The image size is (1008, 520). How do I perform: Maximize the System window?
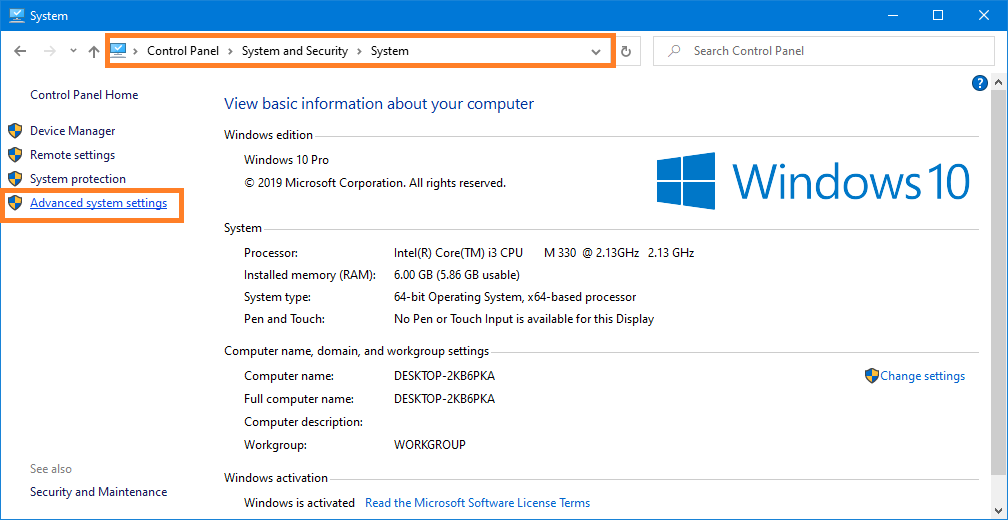click(938, 15)
